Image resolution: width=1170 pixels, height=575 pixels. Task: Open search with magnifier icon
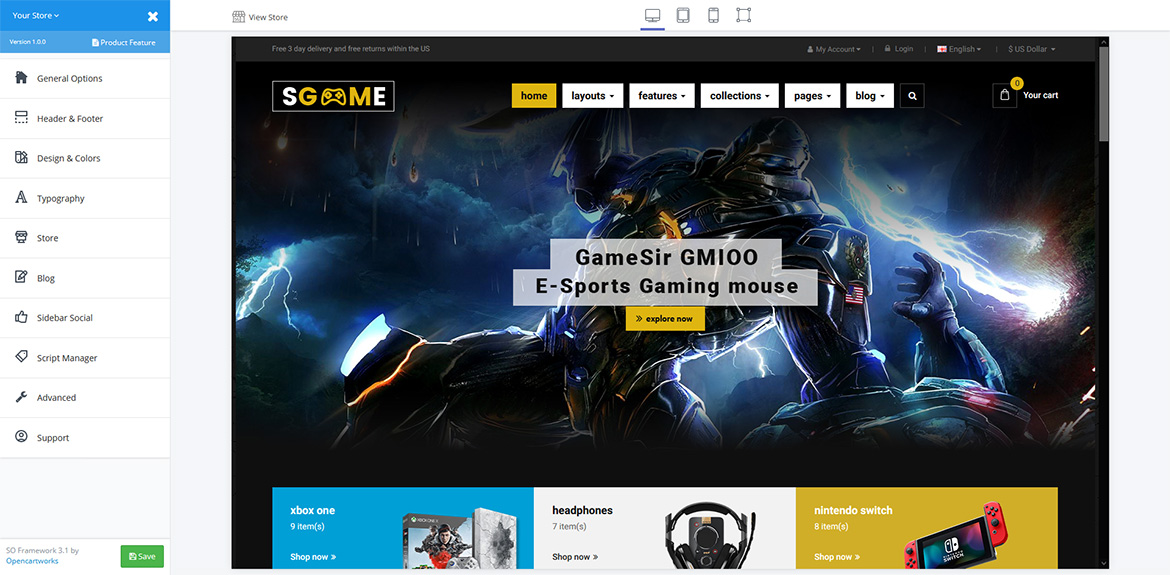912,95
